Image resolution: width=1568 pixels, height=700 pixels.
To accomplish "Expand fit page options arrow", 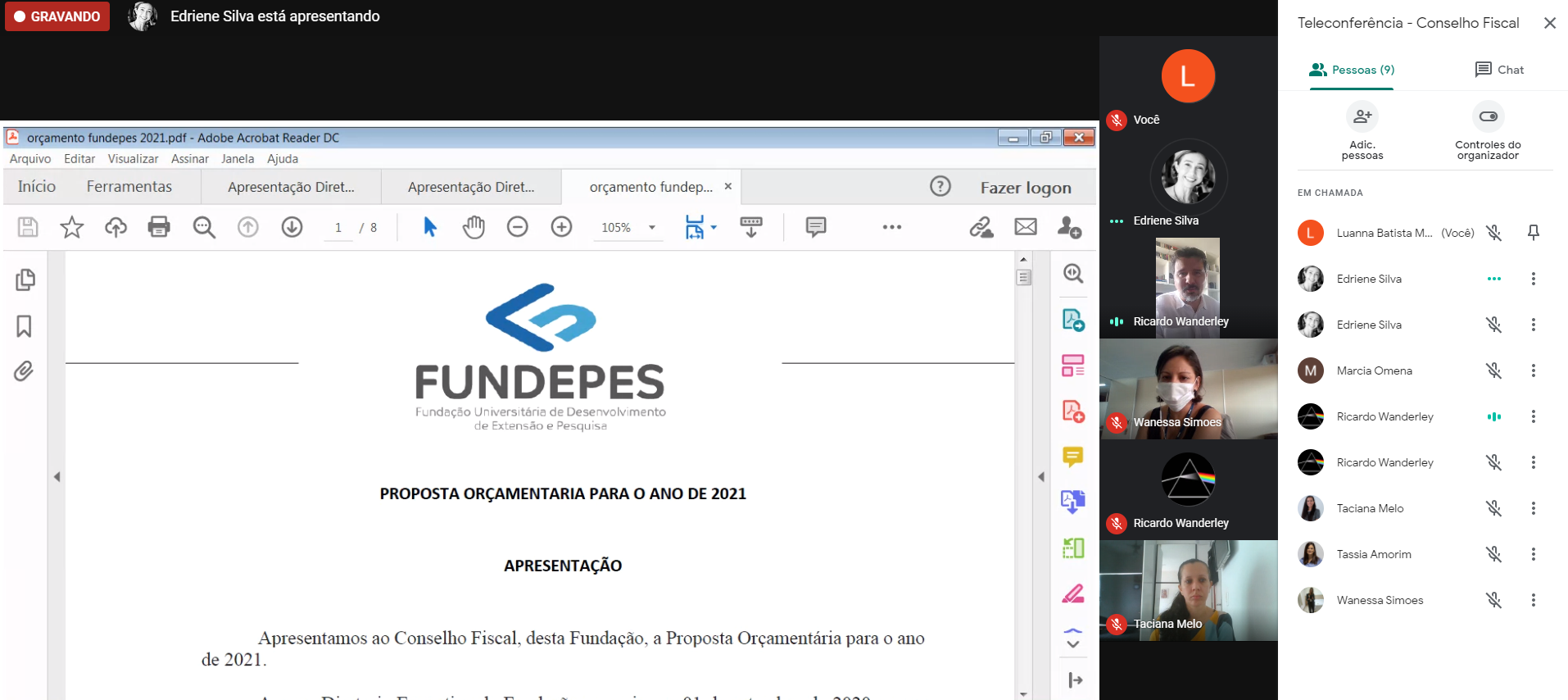I will pyautogui.click(x=714, y=227).
